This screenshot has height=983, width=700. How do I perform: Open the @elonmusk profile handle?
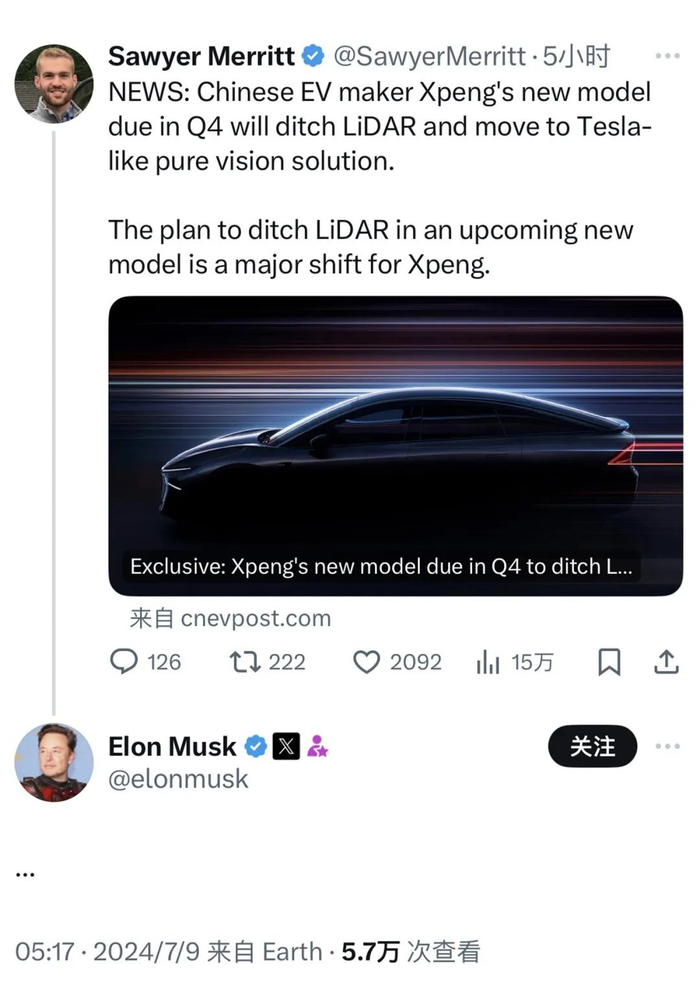click(x=178, y=779)
